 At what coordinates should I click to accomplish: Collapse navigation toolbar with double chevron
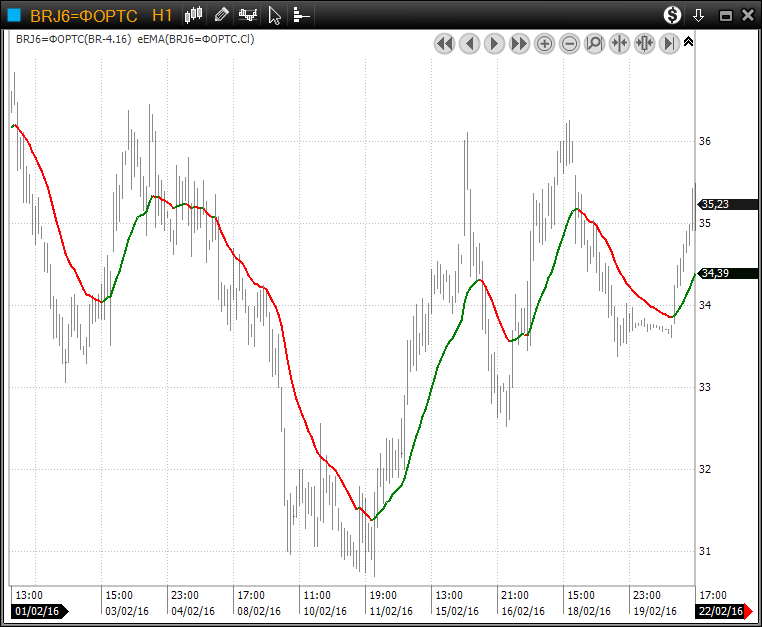688,42
